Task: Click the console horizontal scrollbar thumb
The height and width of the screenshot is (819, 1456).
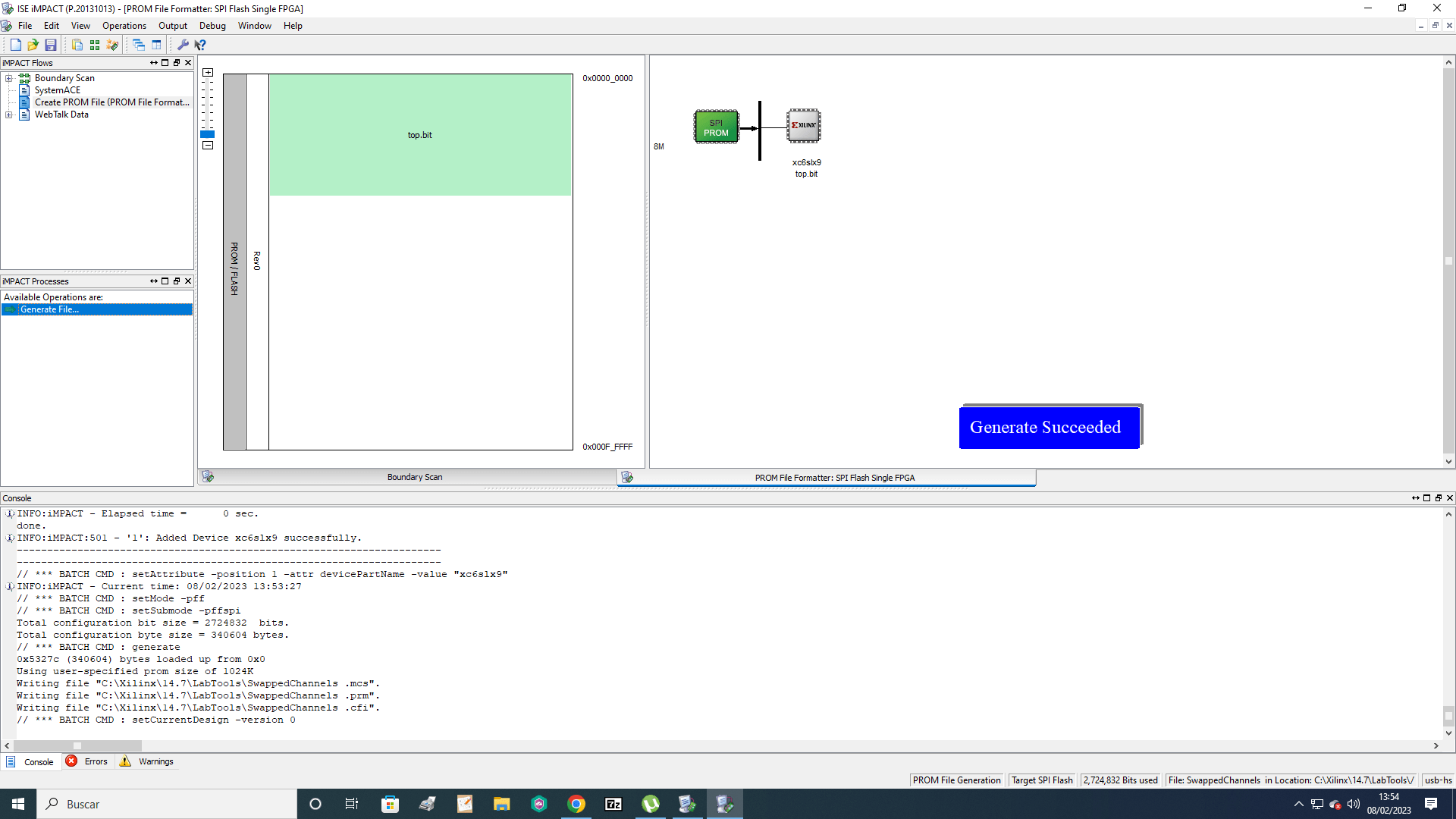Action: pyautogui.click(x=77, y=746)
